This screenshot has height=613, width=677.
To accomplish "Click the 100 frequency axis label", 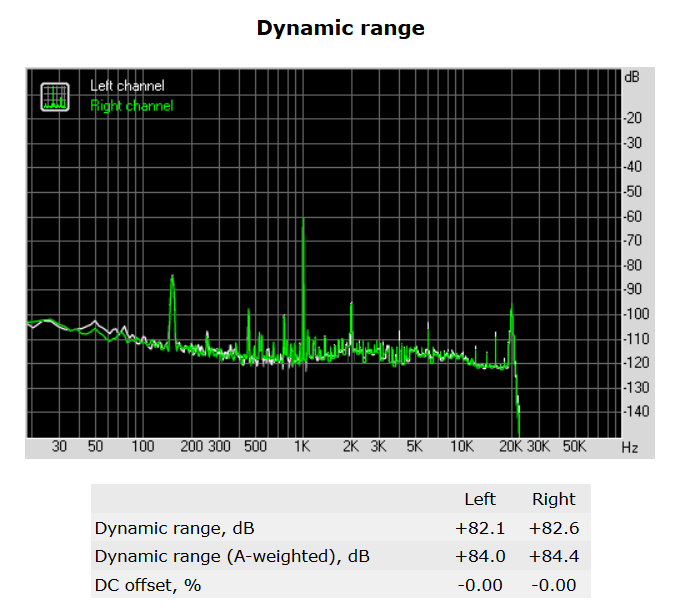I will coord(142,446).
